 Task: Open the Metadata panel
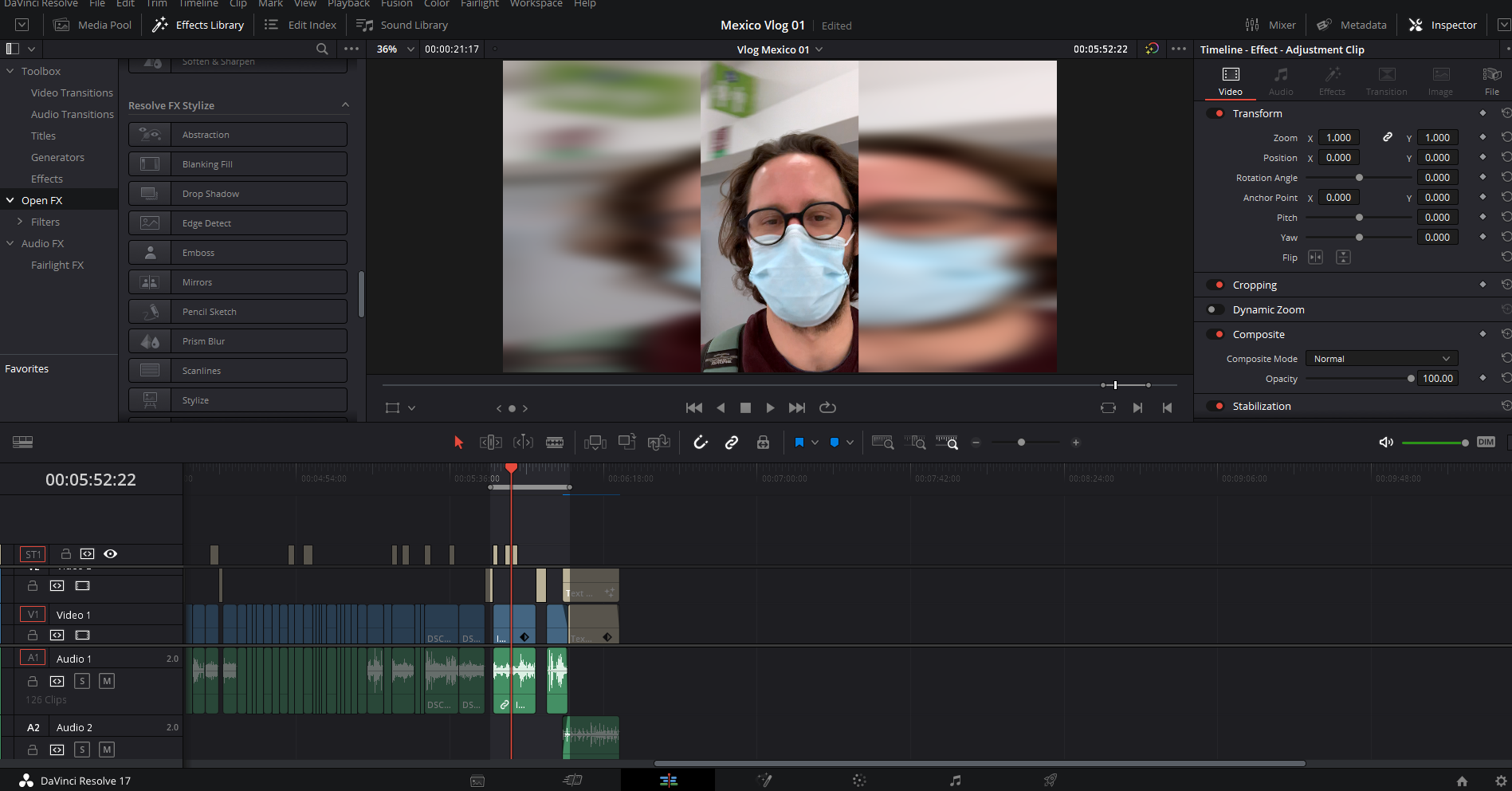(1352, 25)
